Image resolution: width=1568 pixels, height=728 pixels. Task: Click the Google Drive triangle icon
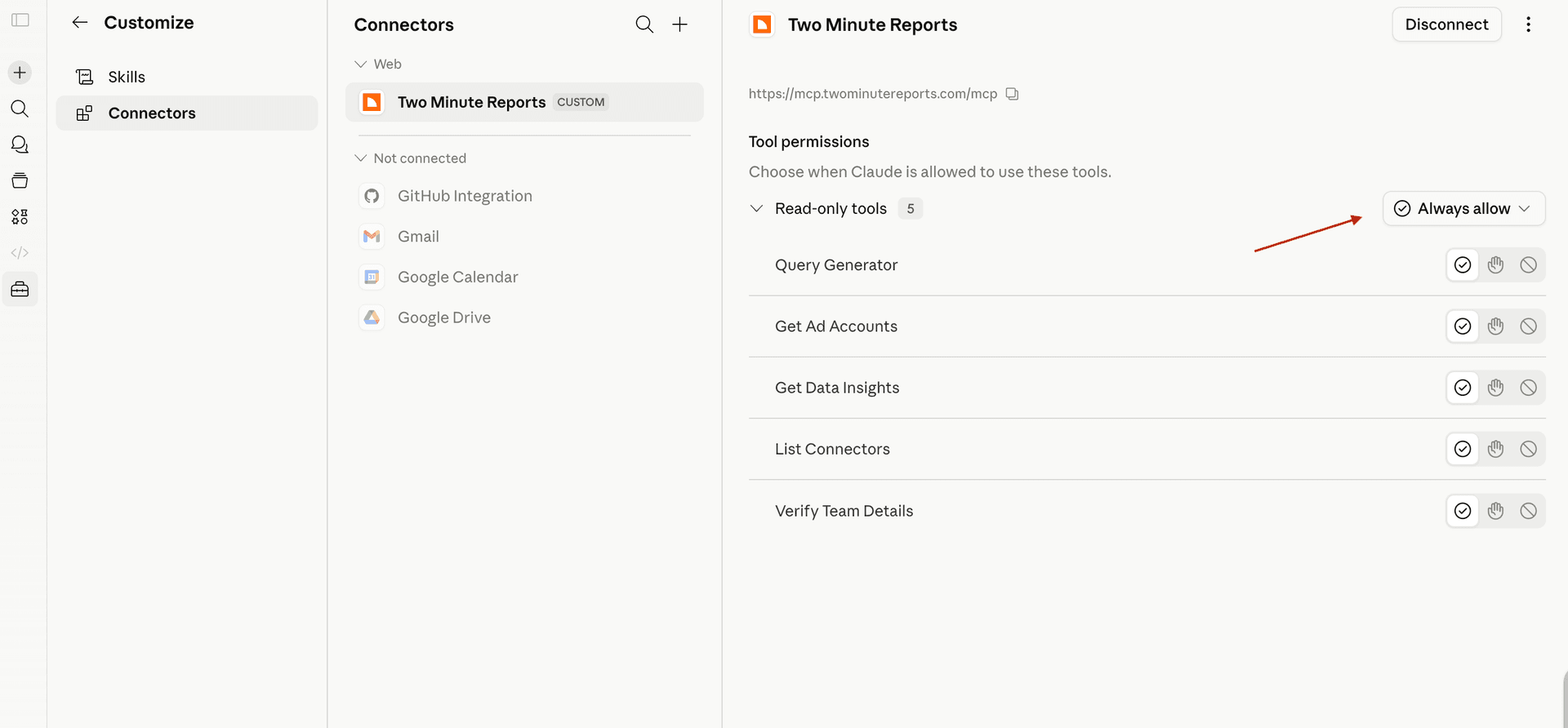point(372,317)
